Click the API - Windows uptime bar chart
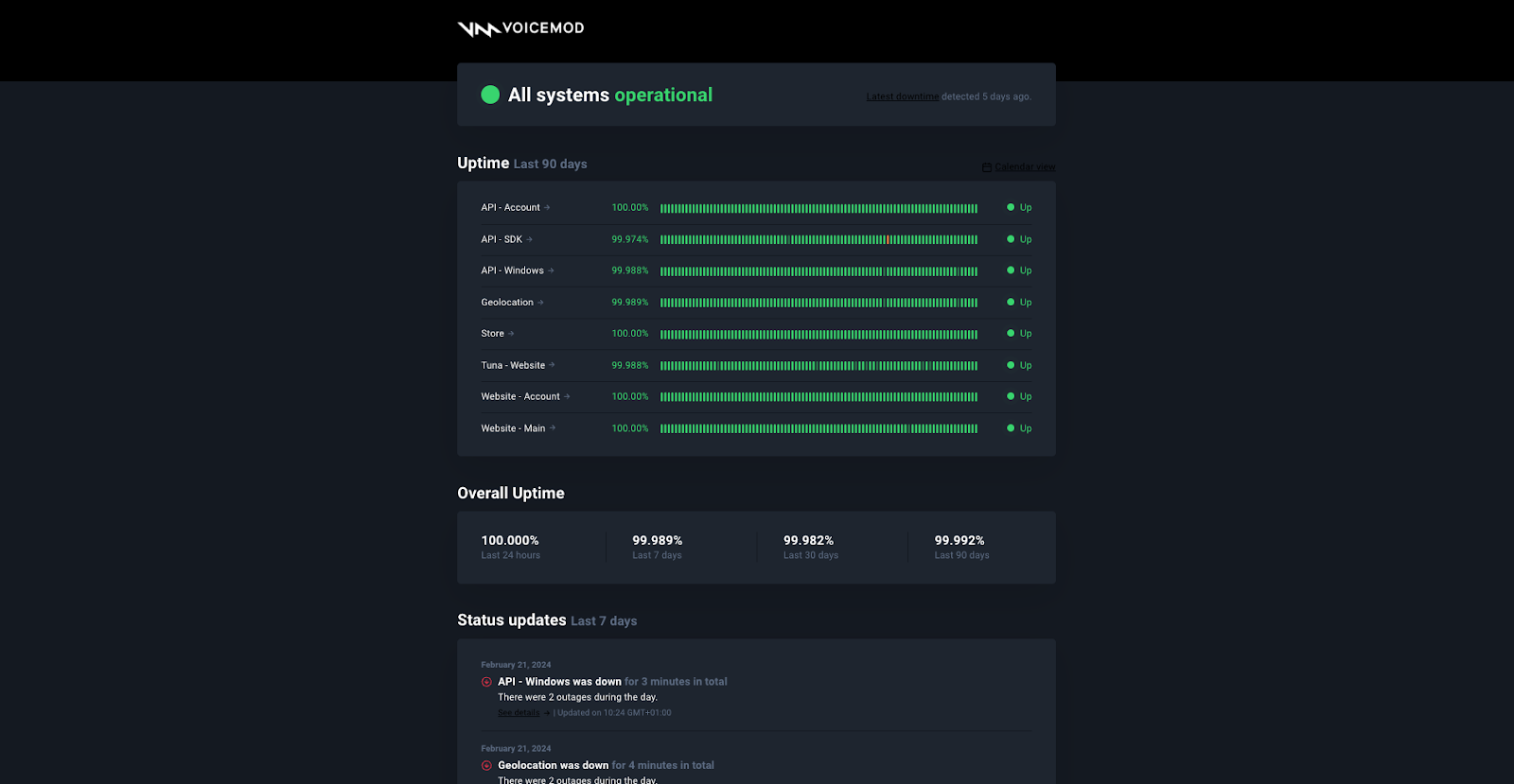This screenshot has width=1514, height=784. 819,271
